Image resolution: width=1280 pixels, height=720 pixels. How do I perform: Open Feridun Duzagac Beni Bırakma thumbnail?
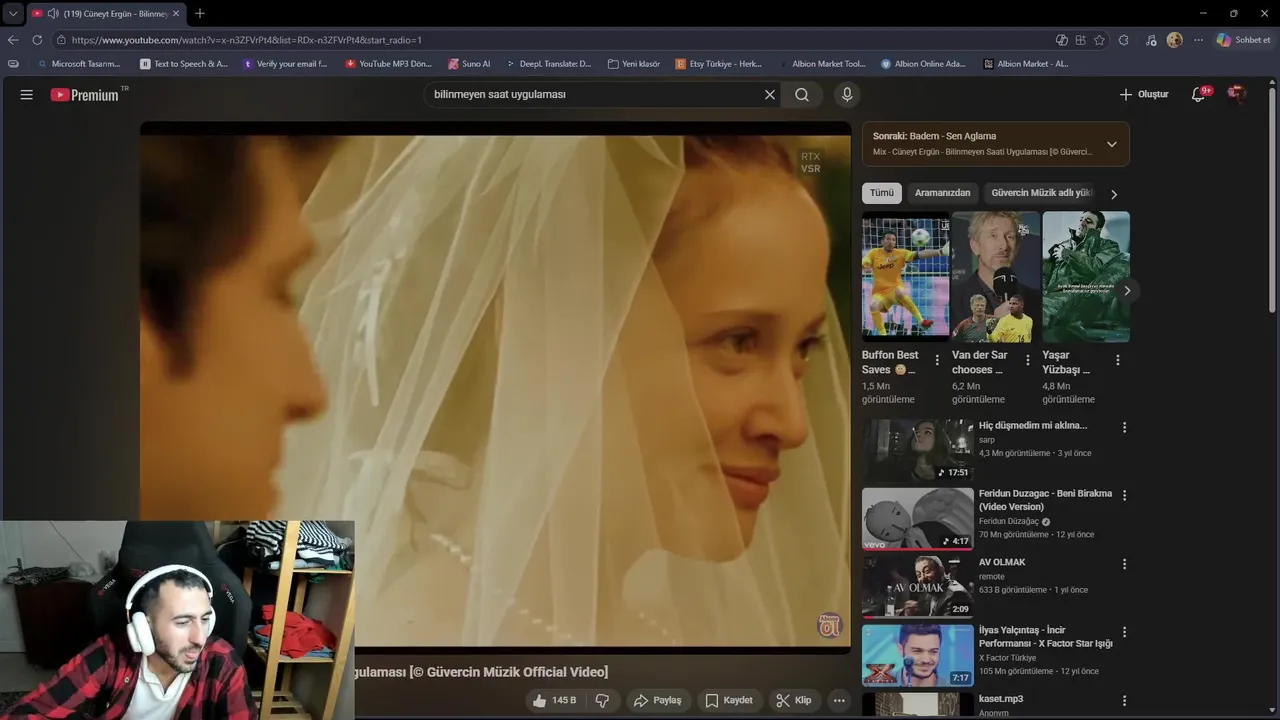tap(918, 518)
